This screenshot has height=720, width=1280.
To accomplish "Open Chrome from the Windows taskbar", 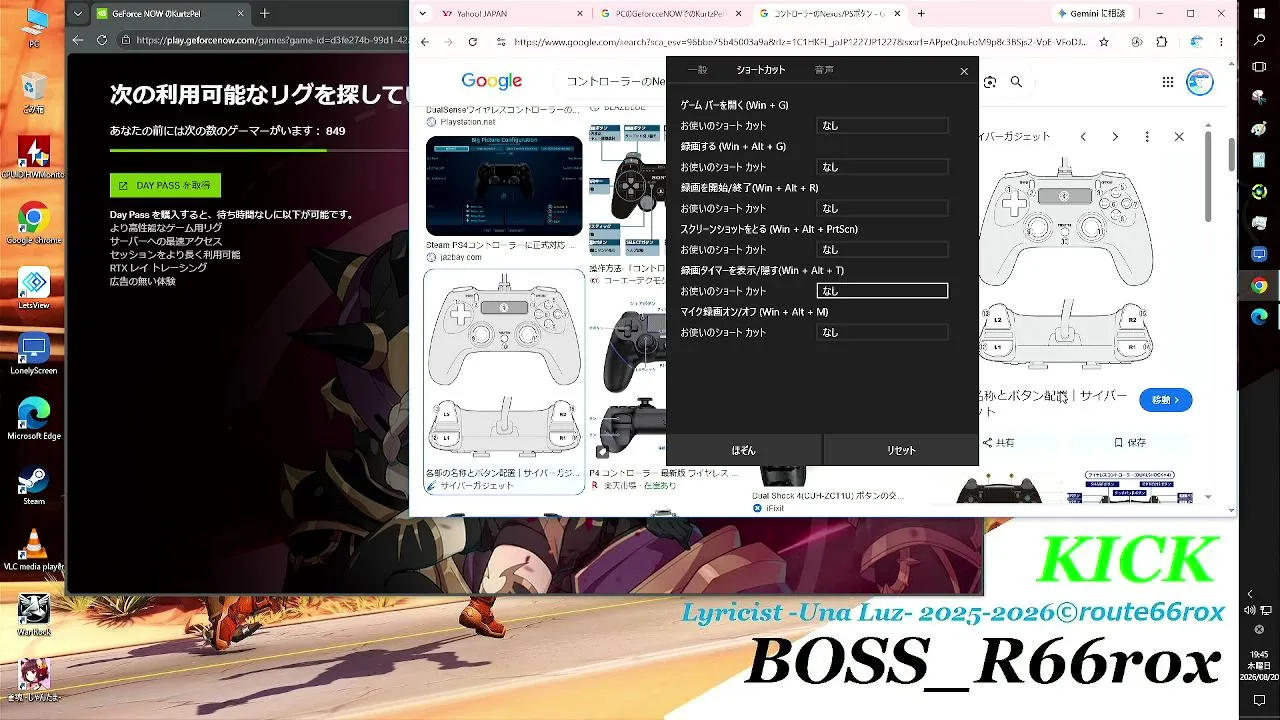I will 1259,286.
